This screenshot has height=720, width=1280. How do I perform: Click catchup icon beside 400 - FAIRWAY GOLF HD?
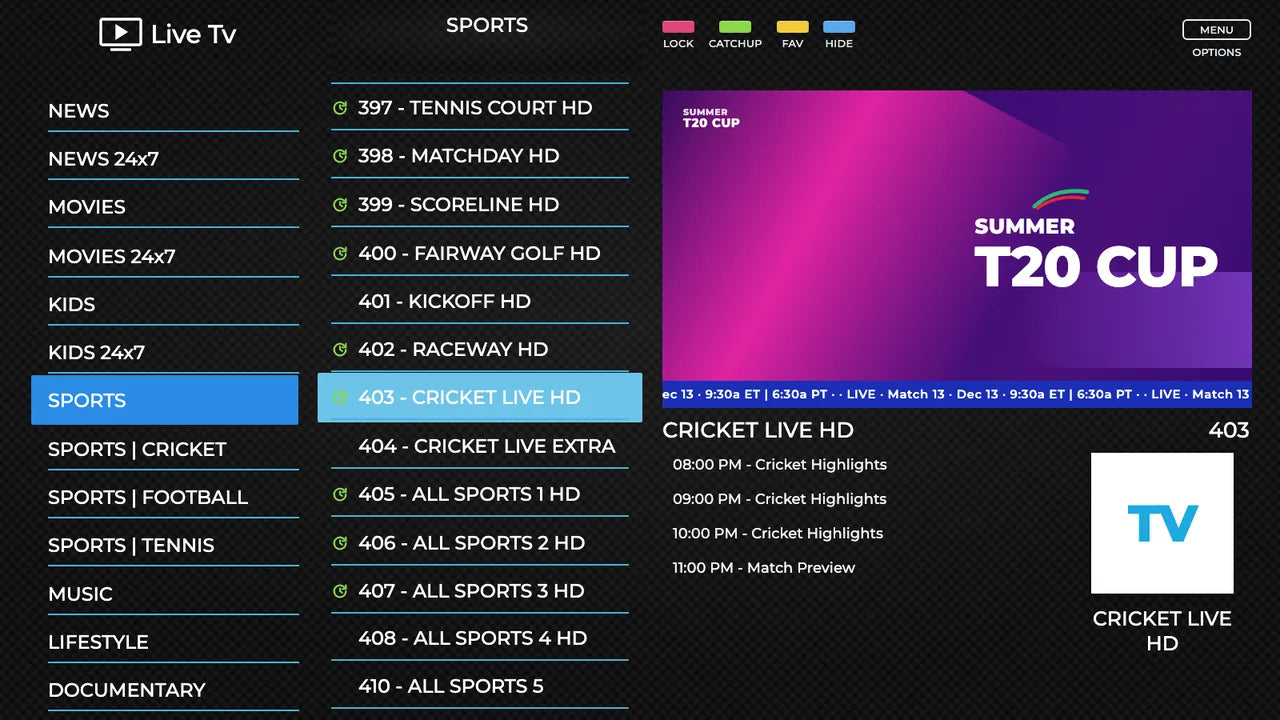[x=340, y=253]
